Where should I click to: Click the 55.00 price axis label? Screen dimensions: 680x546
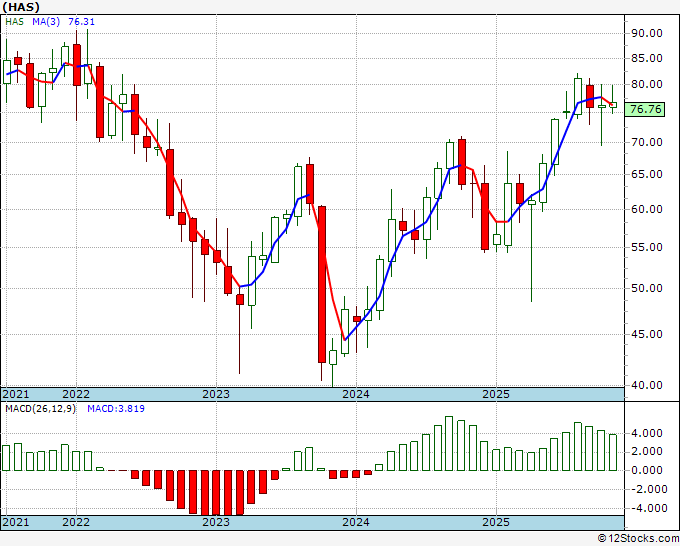coord(647,247)
